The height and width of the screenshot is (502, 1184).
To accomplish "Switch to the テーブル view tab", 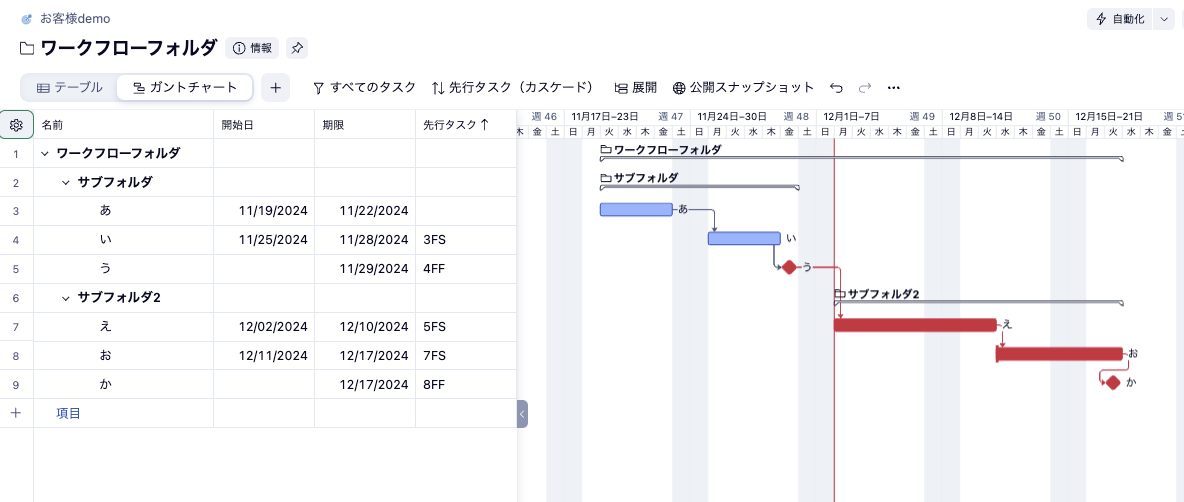I will 69,88.
